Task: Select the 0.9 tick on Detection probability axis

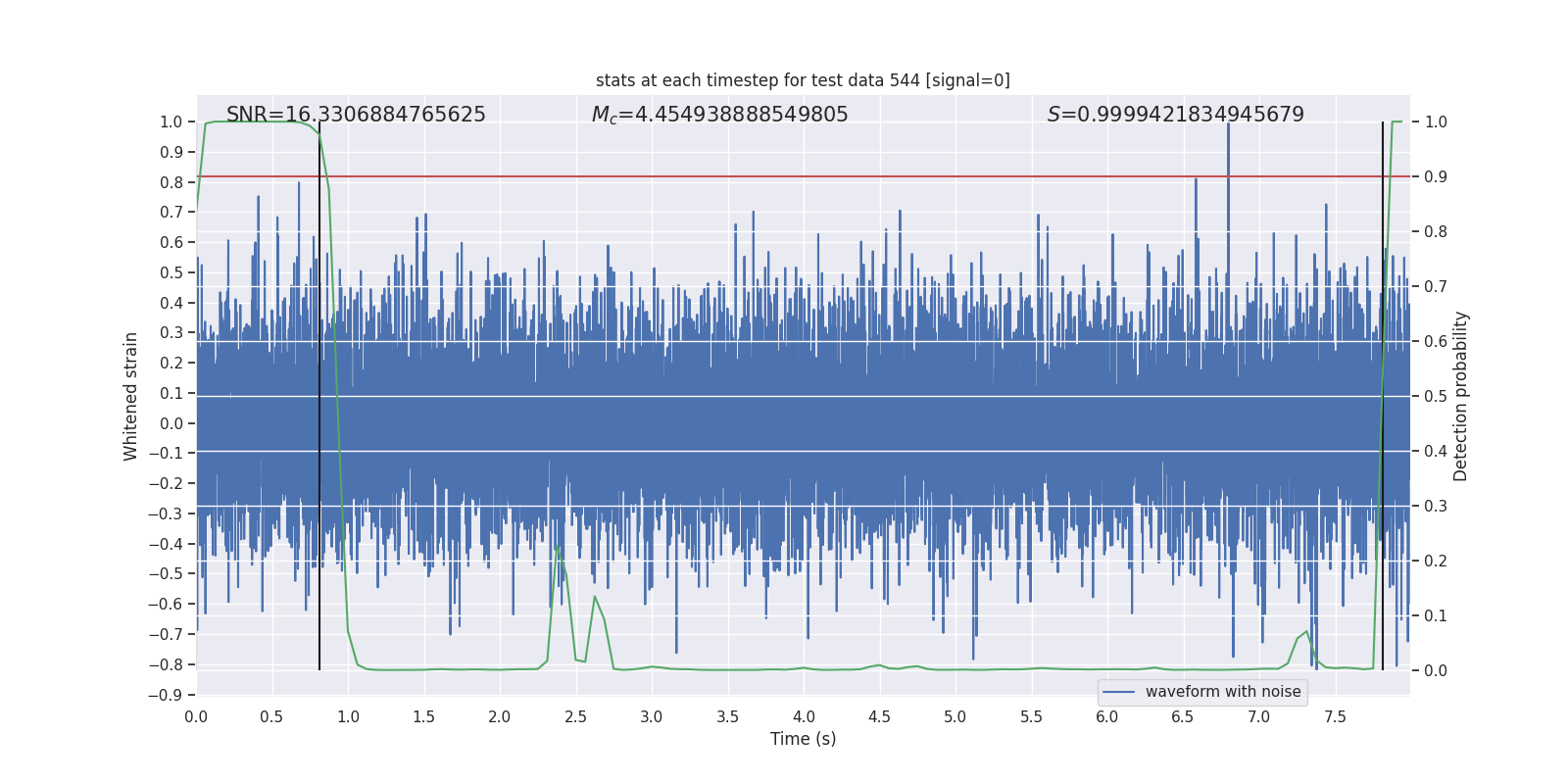Action: 1436,176
